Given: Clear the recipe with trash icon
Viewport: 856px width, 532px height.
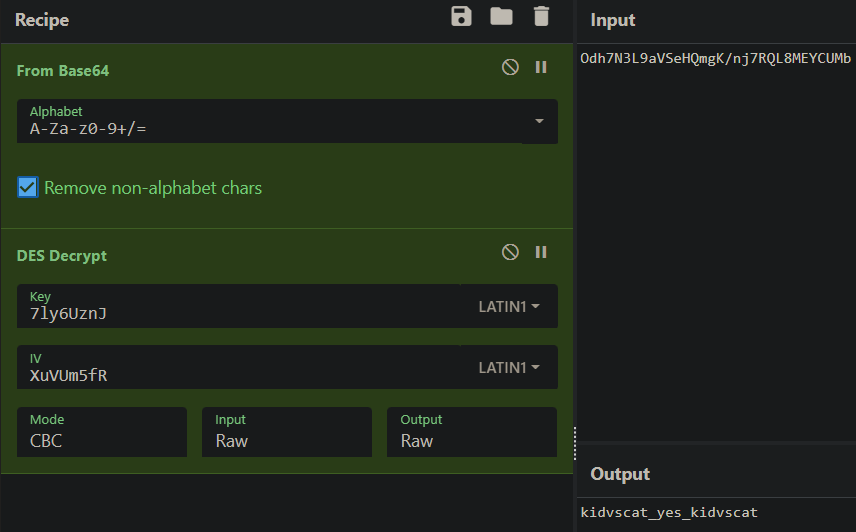Looking at the screenshot, I should [x=541, y=17].
